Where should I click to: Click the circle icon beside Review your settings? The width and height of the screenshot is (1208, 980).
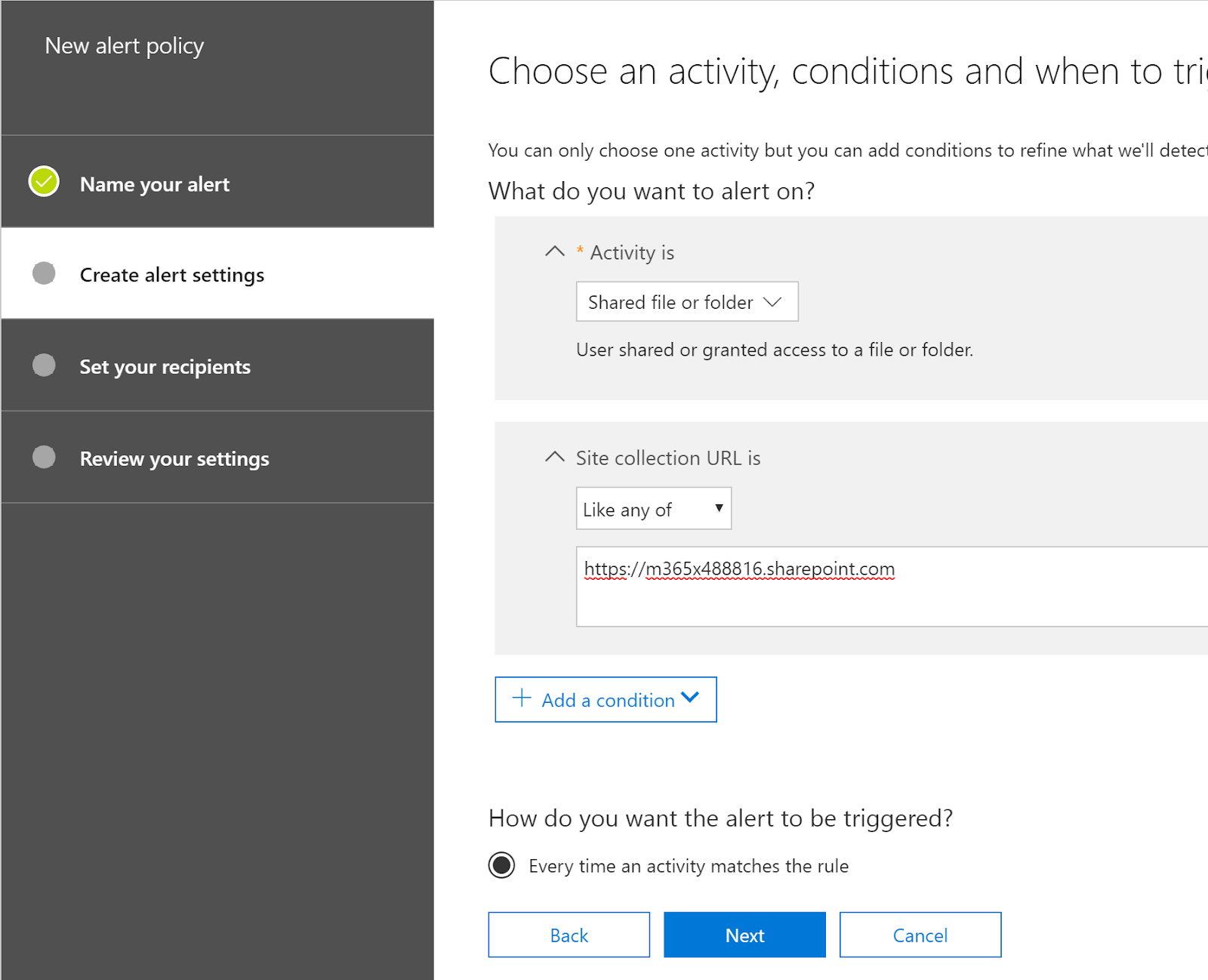[43, 457]
